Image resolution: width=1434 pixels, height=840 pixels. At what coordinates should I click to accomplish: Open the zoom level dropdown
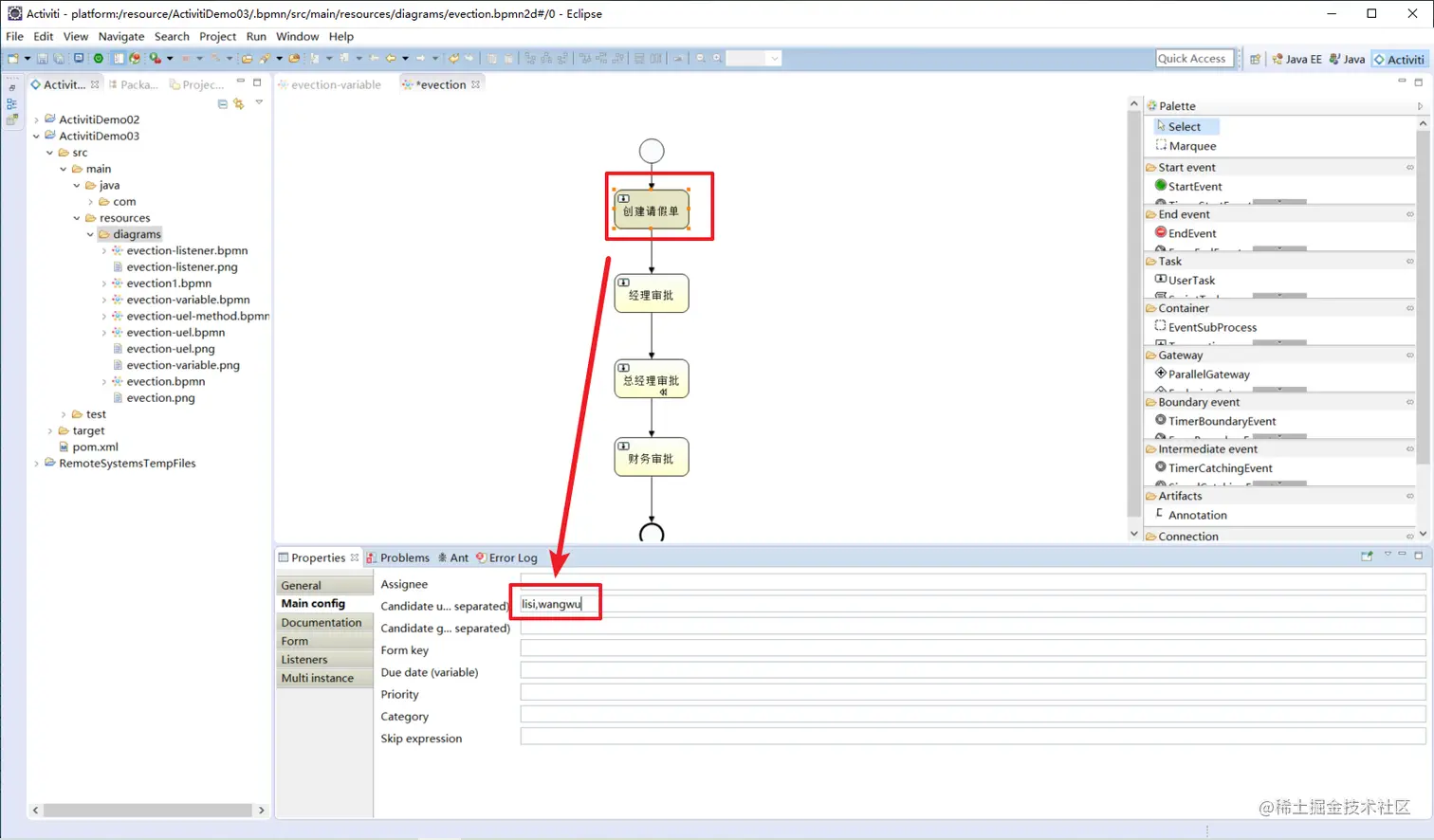pyautogui.click(x=775, y=59)
